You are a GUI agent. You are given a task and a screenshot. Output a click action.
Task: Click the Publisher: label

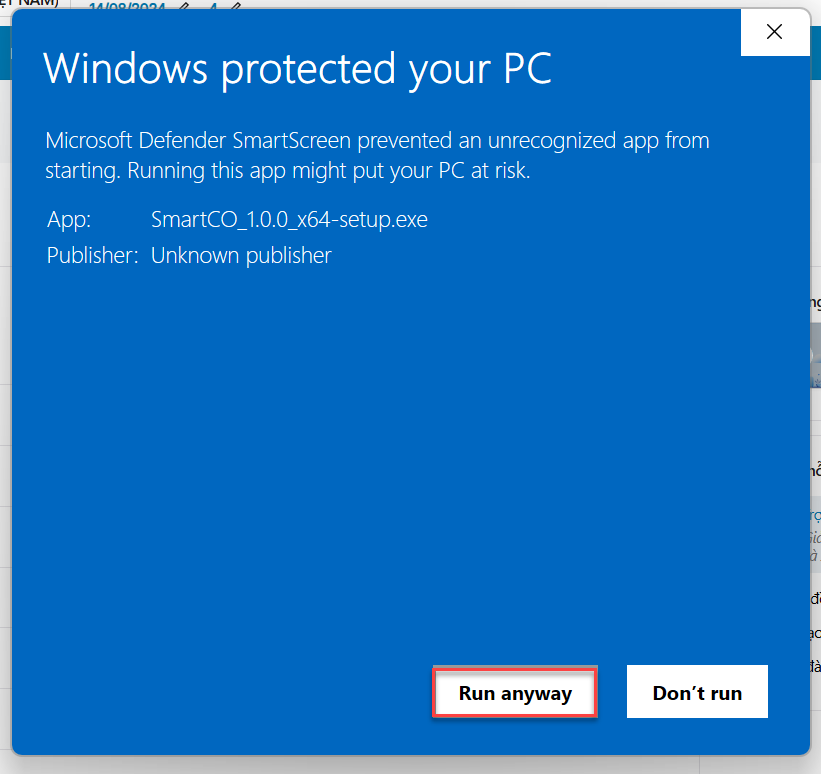click(x=92, y=255)
